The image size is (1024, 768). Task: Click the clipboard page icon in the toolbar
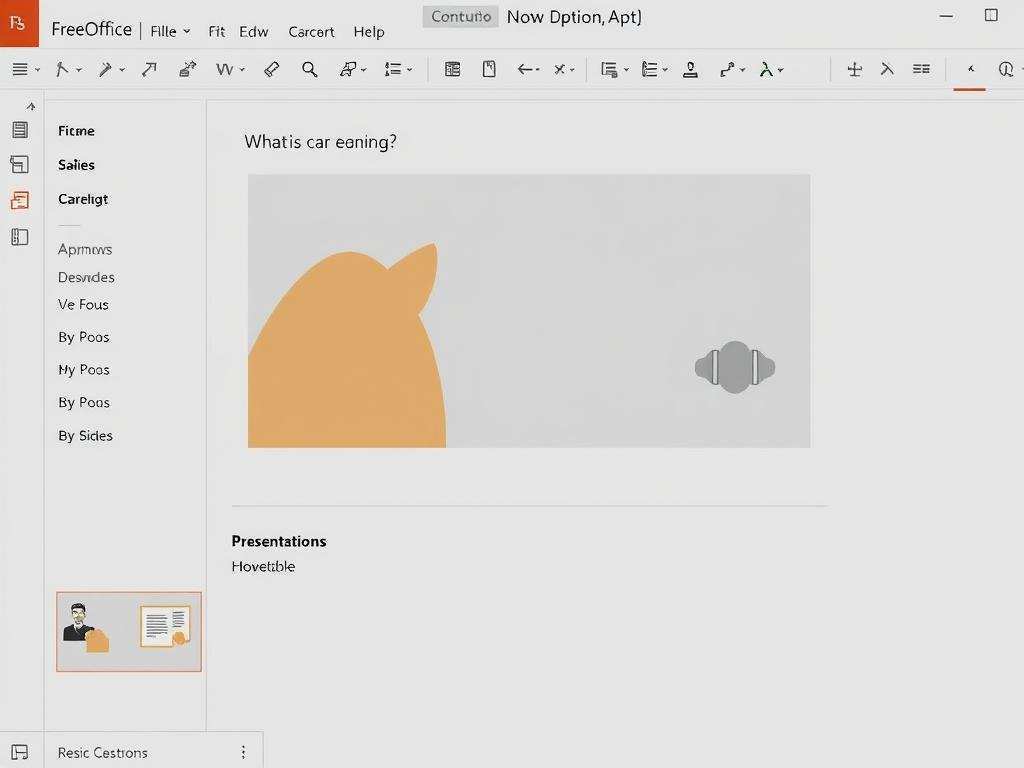(x=489, y=69)
